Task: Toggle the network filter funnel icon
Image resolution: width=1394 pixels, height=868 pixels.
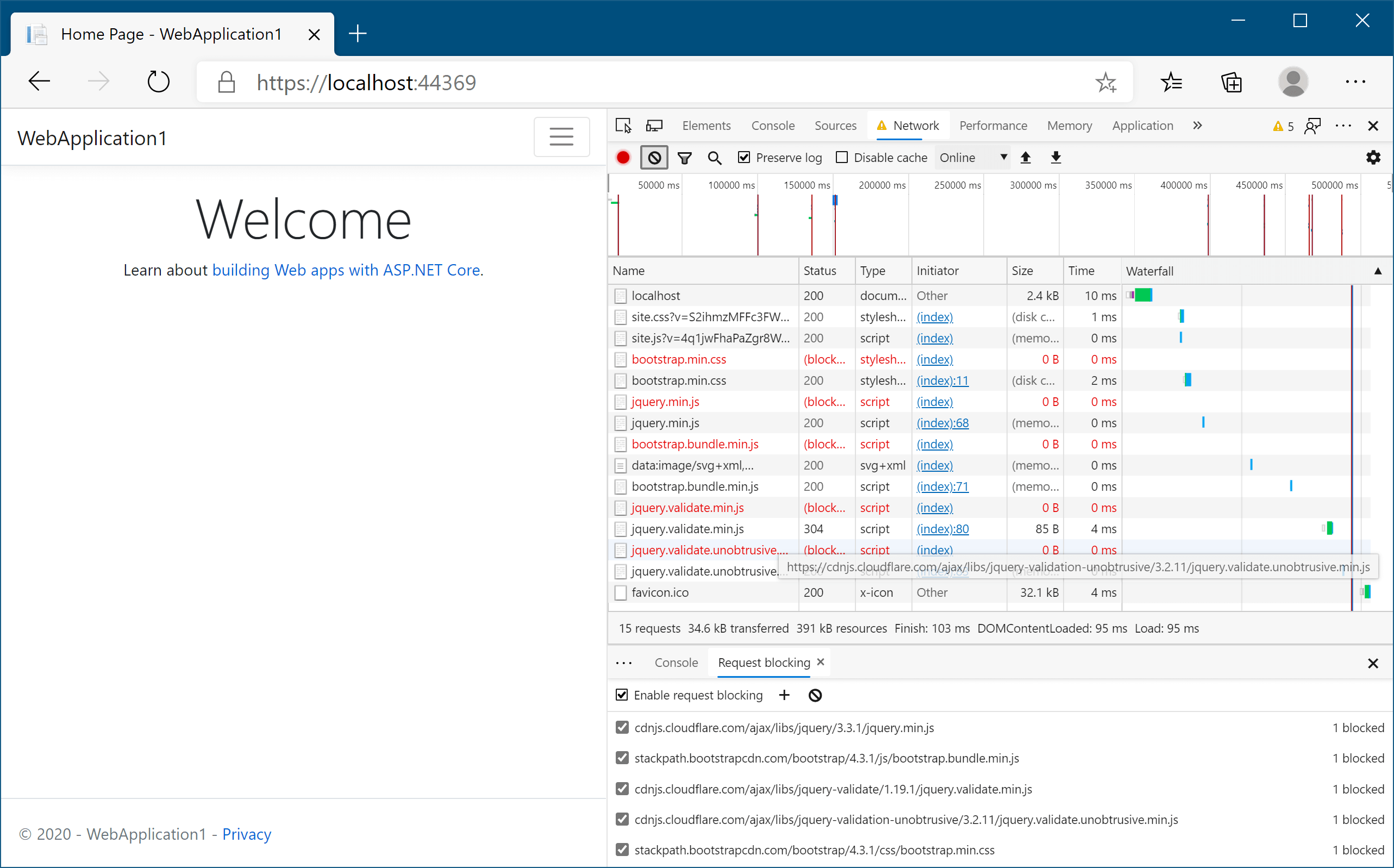Action: 685,158
